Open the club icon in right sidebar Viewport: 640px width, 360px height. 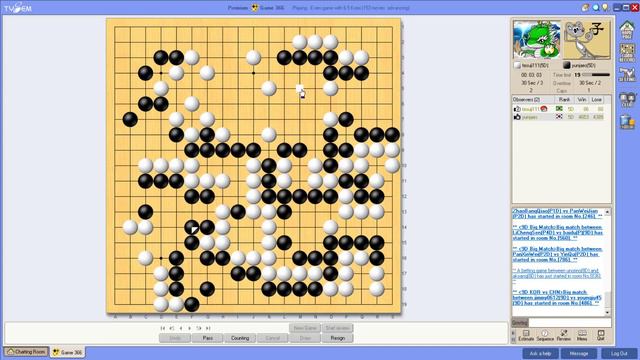pyautogui.click(x=627, y=100)
